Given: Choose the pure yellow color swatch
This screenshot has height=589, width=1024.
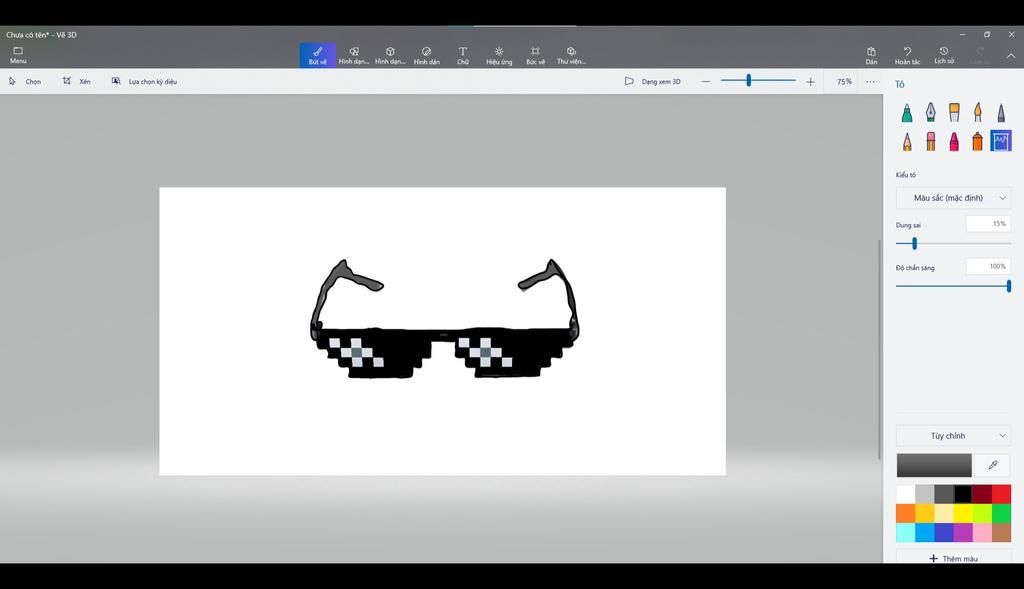Looking at the screenshot, I should click(963, 513).
